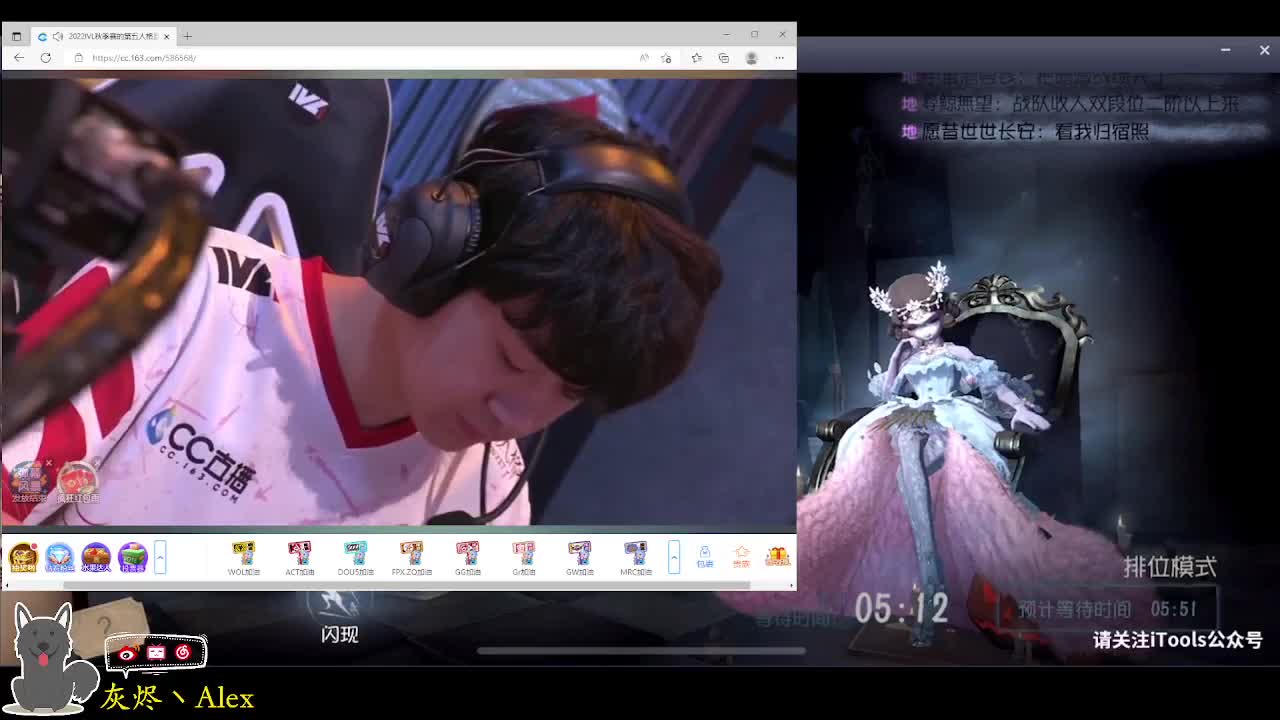
Task: Send FPX.ZQ加油 cheer gift
Action: click(x=412, y=558)
